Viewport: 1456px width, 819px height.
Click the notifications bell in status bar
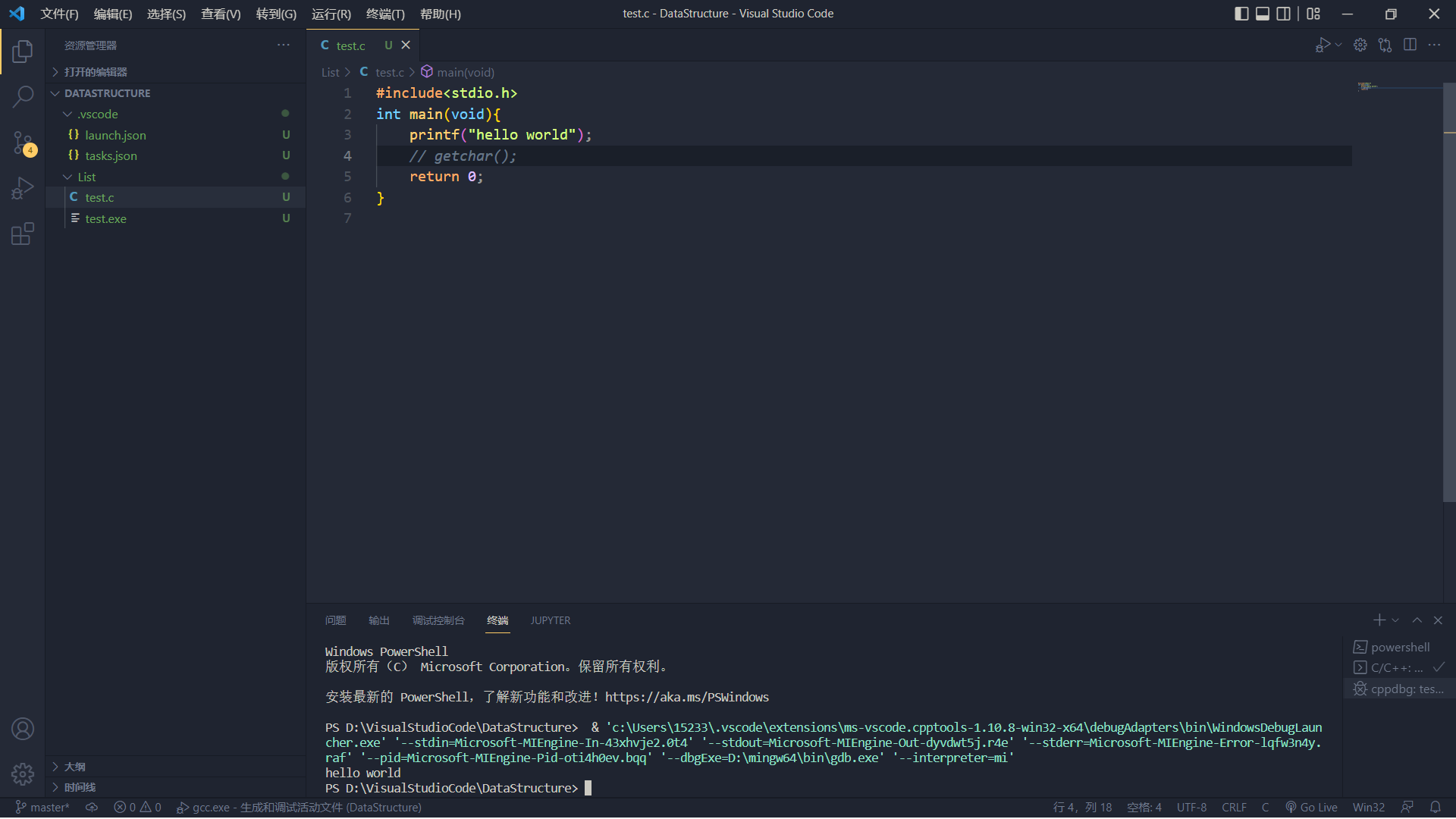click(x=1435, y=807)
